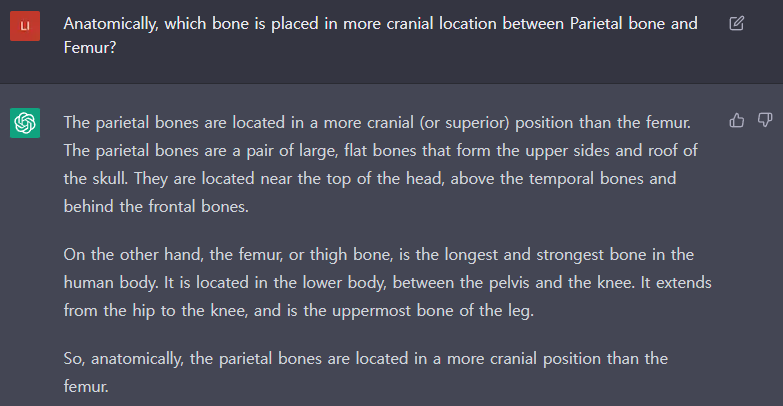783x406 pixels.
Task: Click the line starting 'On the other hand'
Action: [379, 255]
